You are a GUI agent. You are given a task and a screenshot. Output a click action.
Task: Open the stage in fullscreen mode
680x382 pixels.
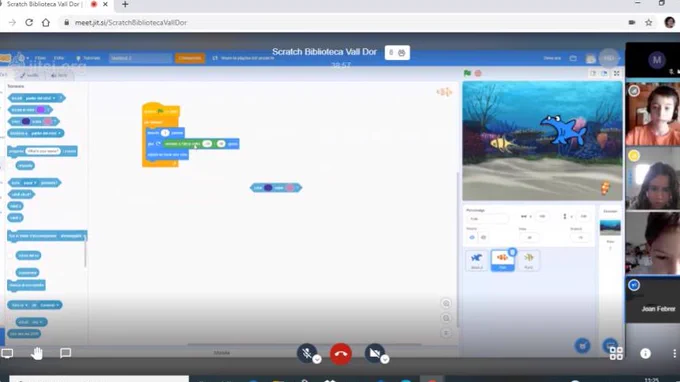[616, 73]
